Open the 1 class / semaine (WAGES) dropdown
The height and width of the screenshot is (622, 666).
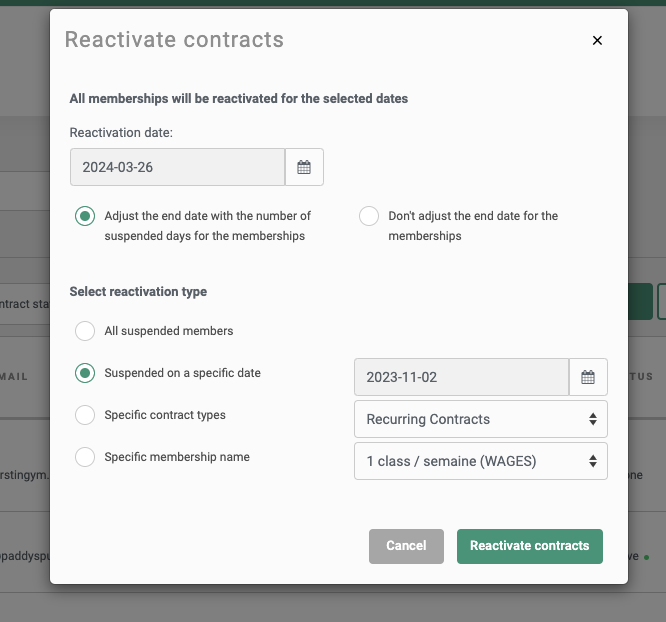click(x=481, y=461)
